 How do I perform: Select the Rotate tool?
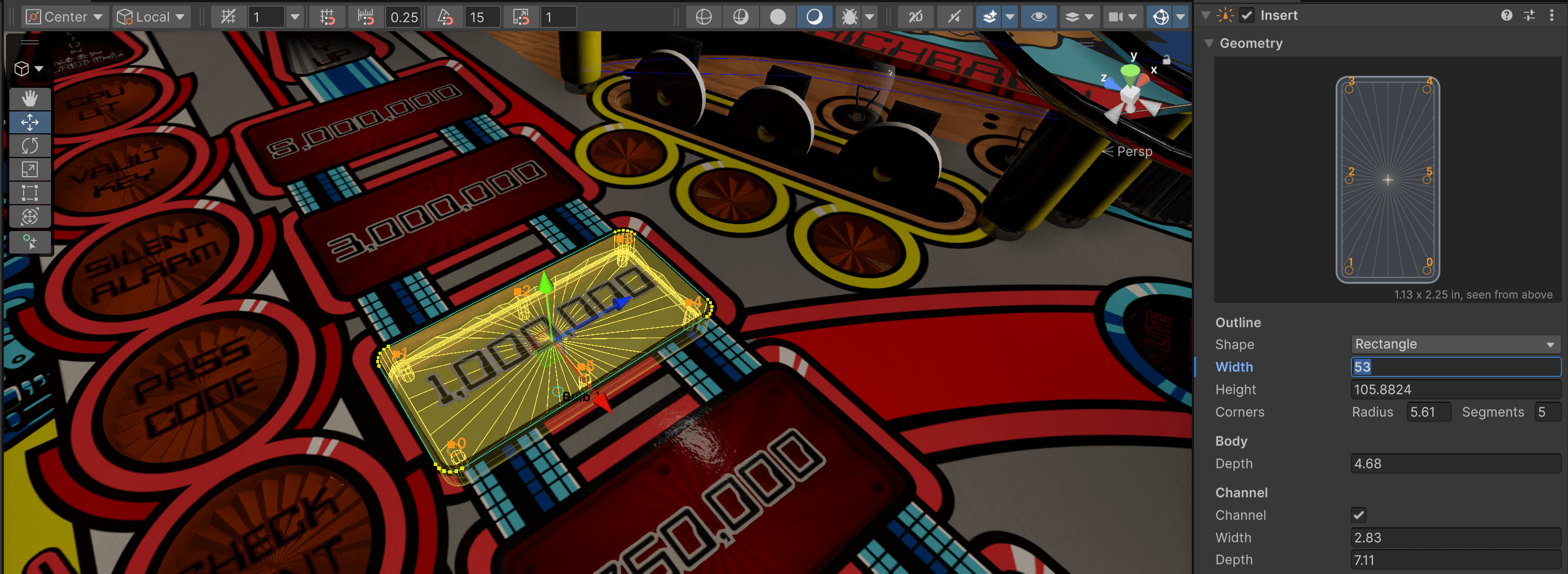(x=30, y=145)
